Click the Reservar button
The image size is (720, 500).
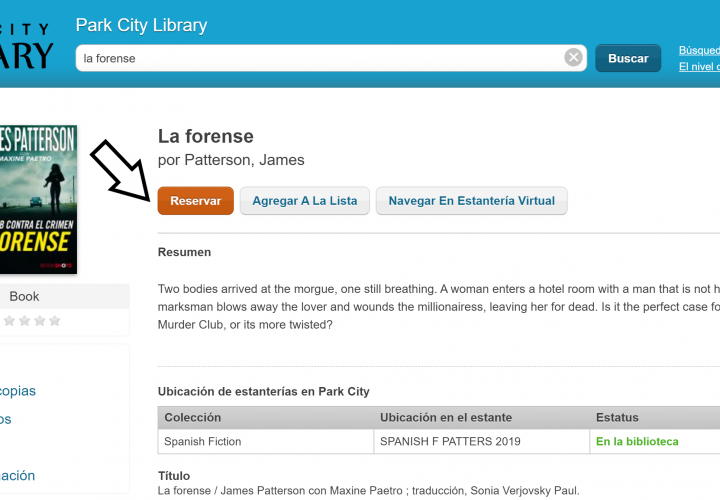click(196, 201)
